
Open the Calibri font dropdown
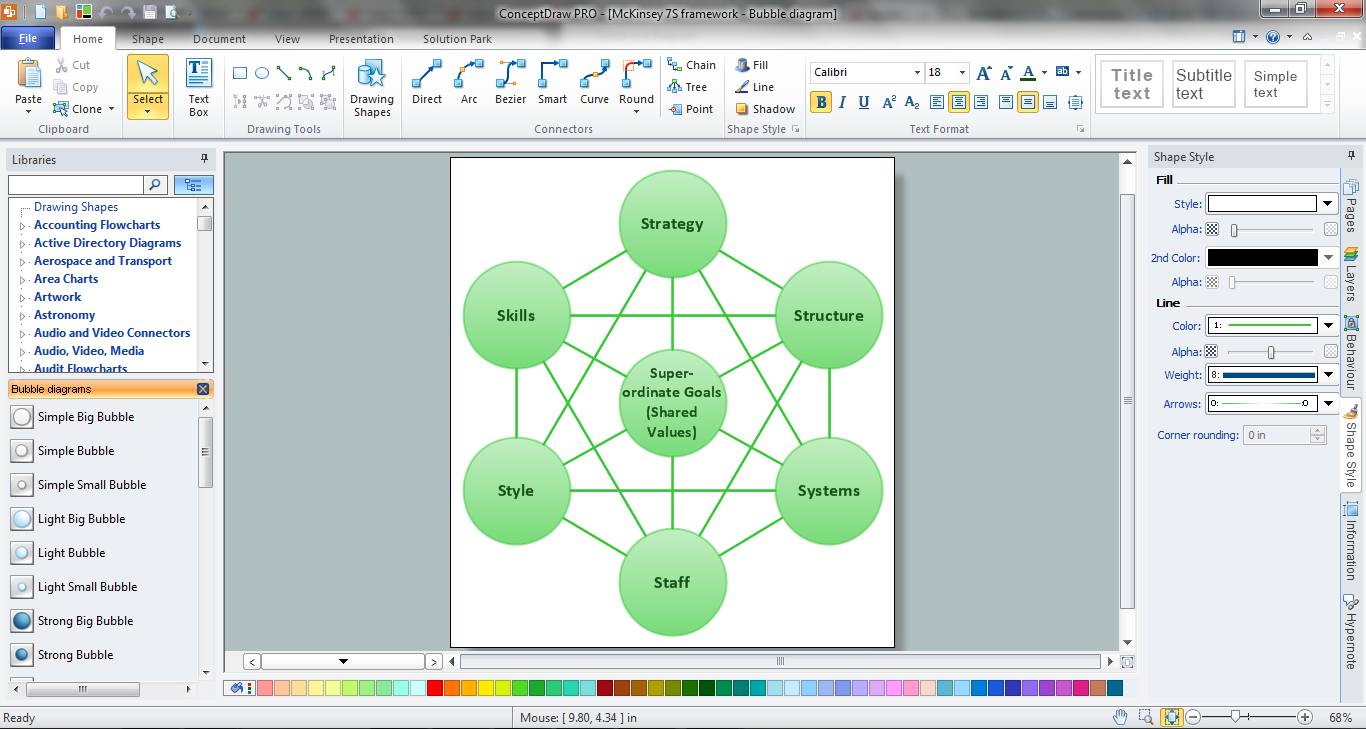[x=919, y=72]
